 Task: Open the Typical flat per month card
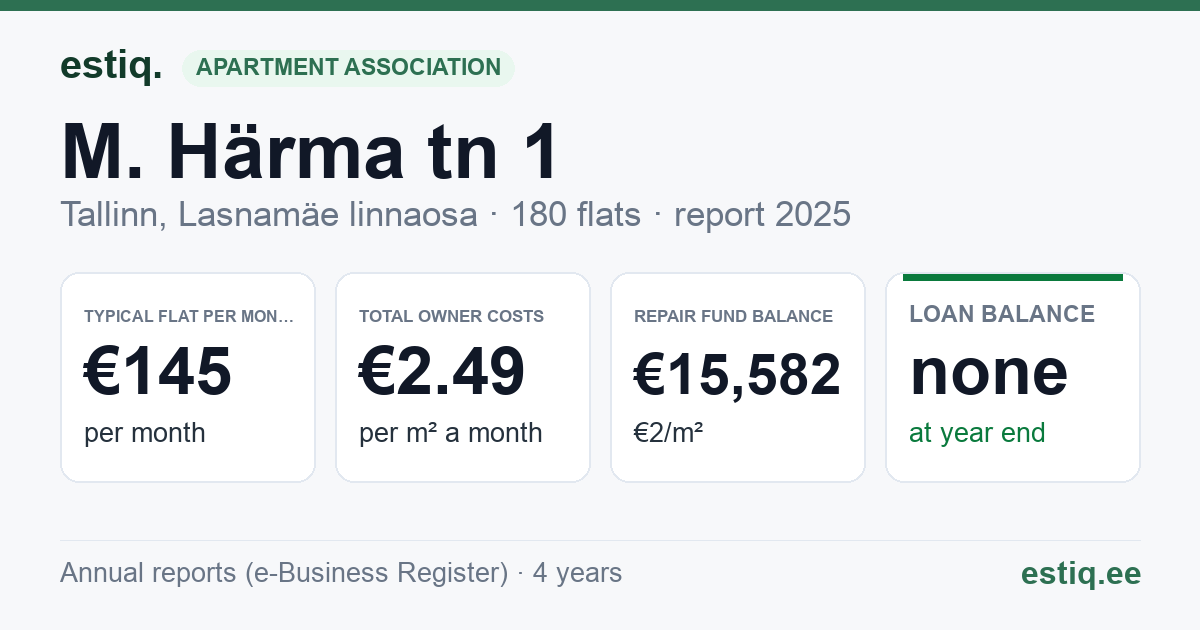[x=188, y=377]
